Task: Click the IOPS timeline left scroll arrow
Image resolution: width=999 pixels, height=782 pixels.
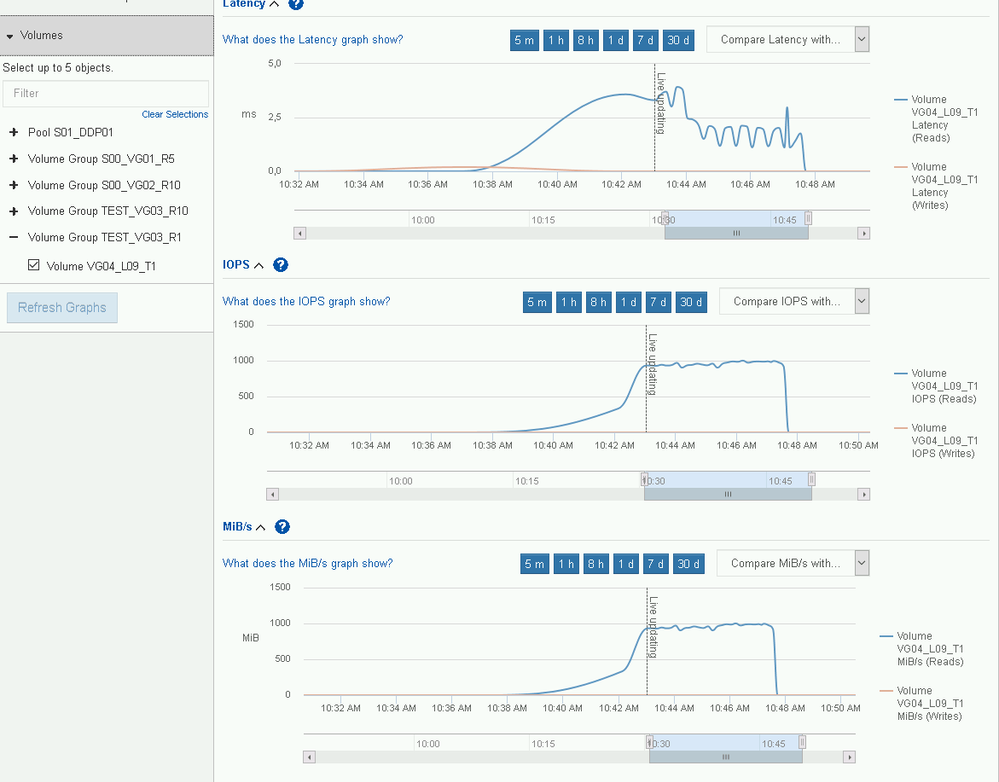Action: 273,495
